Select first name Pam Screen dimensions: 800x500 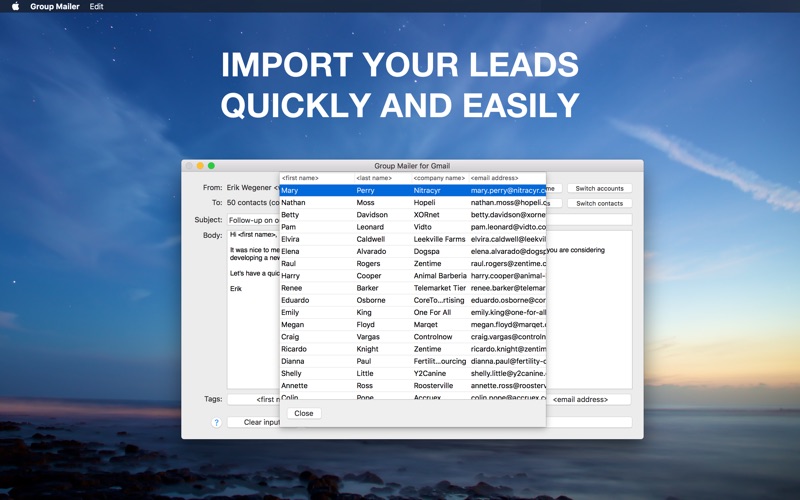(x=288, y=227)
